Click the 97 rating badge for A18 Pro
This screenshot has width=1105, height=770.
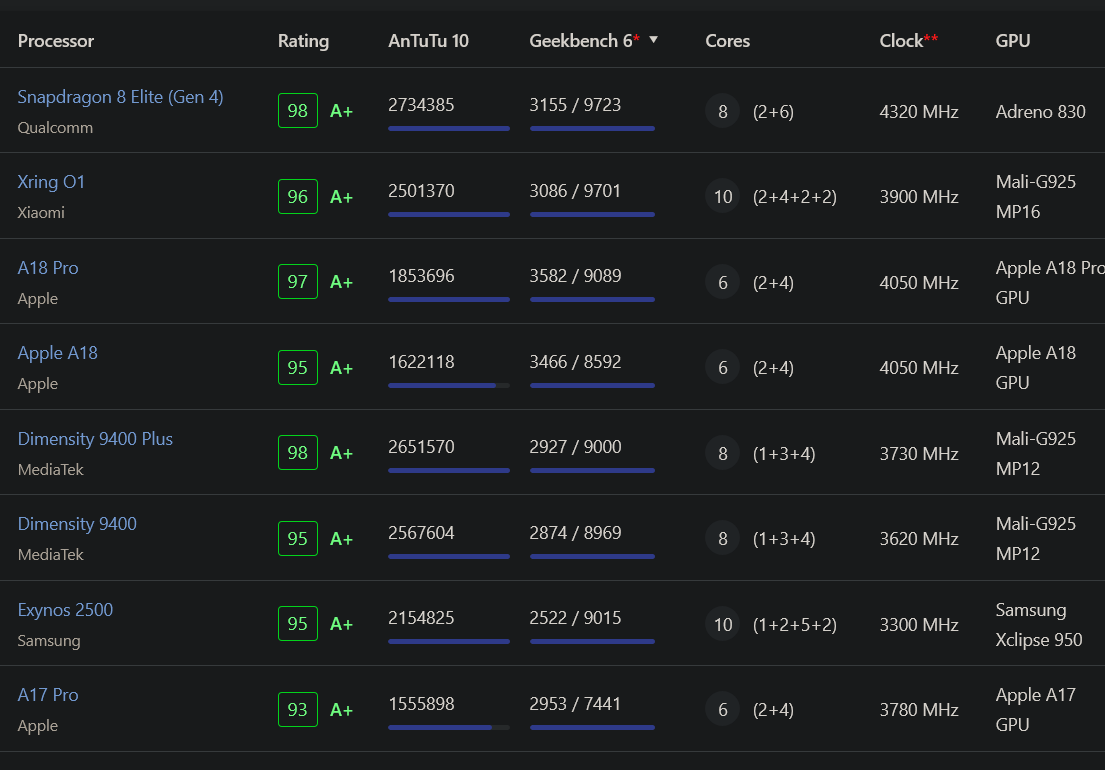(297, 282)
